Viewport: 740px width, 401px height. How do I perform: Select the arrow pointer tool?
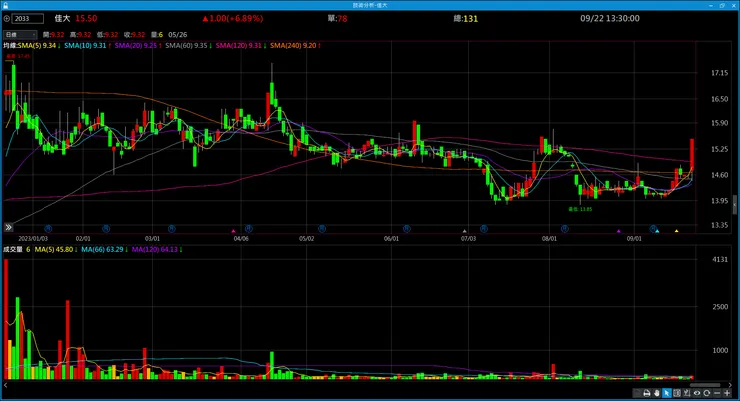(x=667, y=393)
